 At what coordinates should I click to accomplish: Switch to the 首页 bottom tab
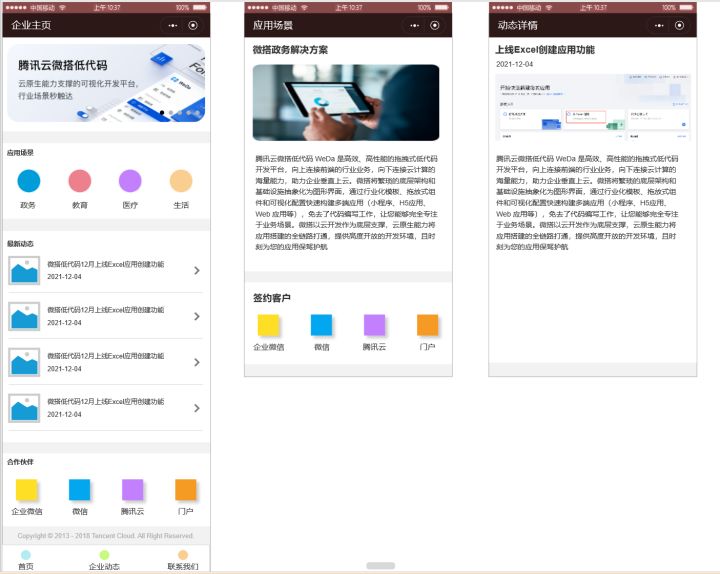point(26,560)
